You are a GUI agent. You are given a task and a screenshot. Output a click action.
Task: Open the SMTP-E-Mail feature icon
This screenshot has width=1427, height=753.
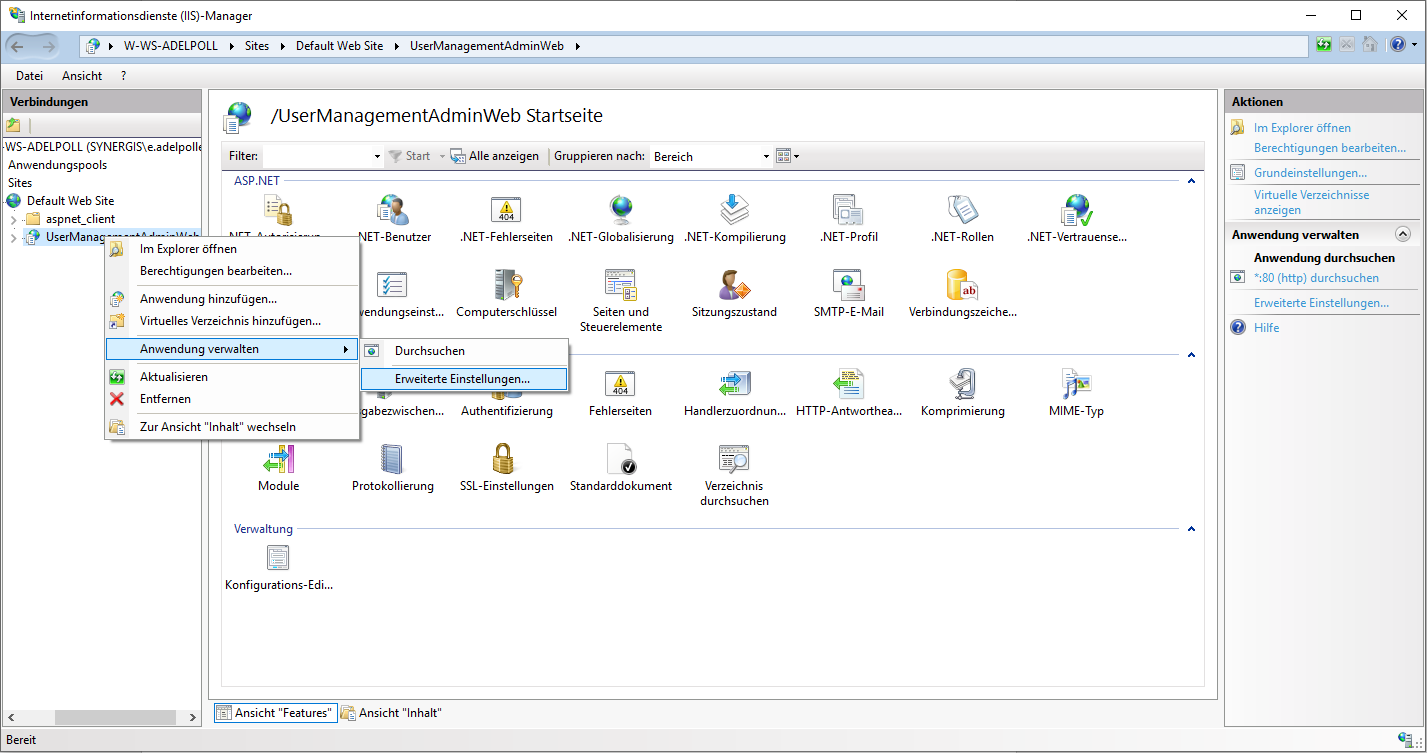click(x=847, y=293)
